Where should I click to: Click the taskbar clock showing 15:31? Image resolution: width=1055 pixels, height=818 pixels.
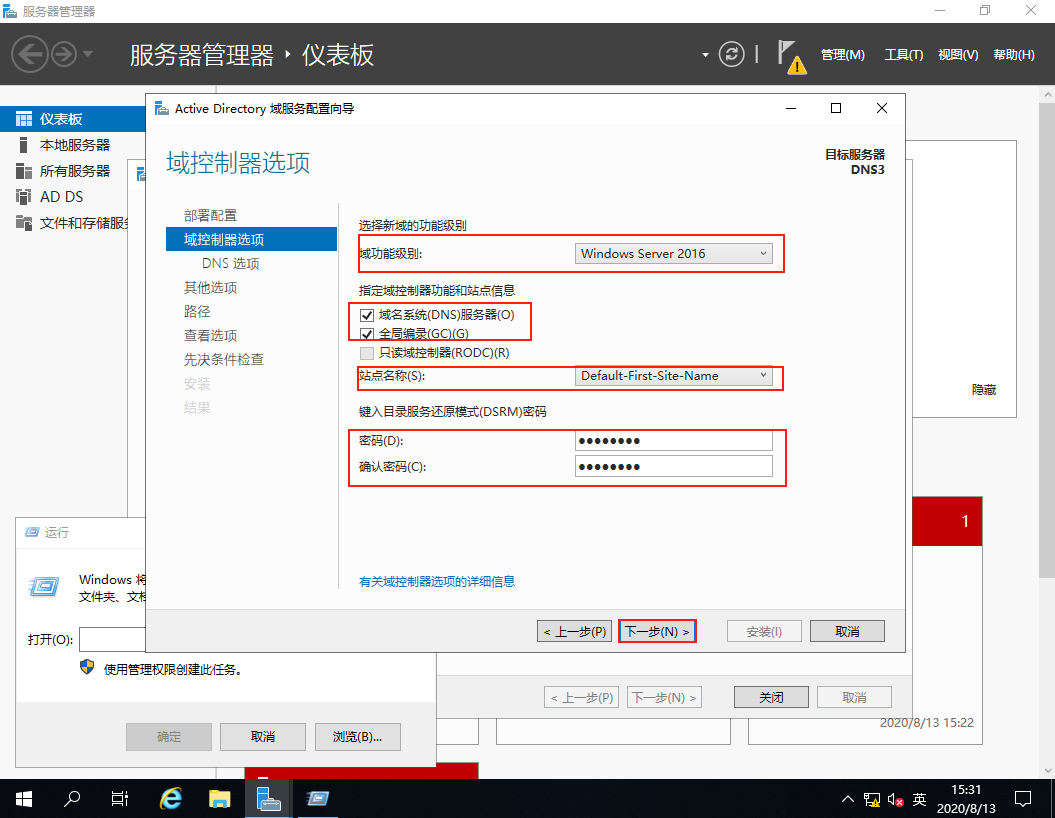pyautogui.click(x=966, y=799)
